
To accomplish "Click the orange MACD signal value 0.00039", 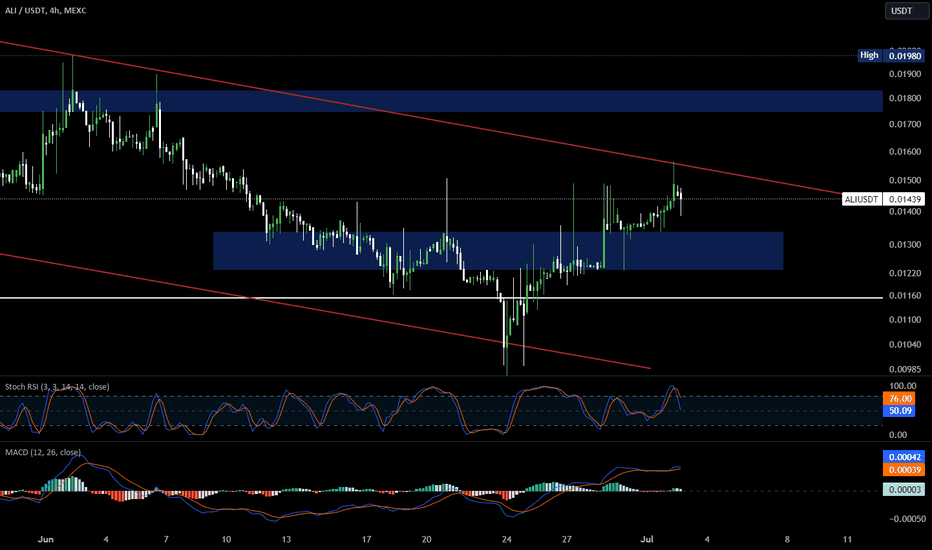I will pyautogui.click(x=905, y=470).
